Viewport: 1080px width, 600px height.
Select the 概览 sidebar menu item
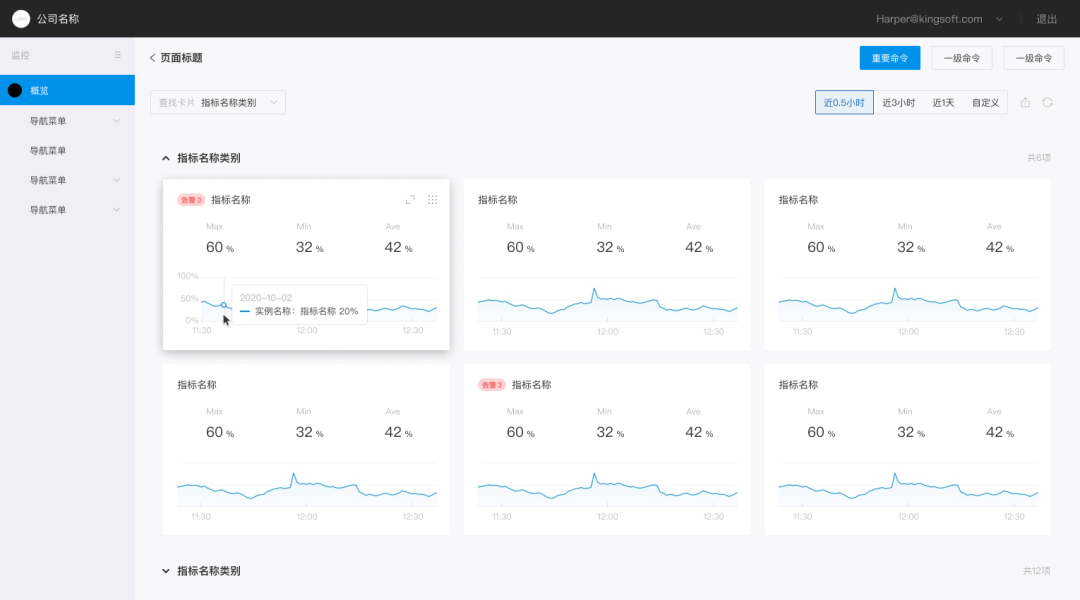point(68,90)
